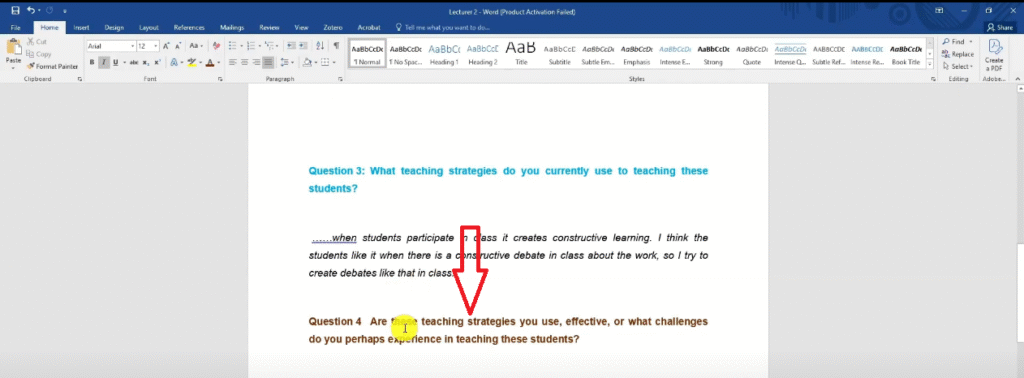The height and width of the screenshot is (378, 1024).
Task: Apply superscript formatting
Action: point(157,63)
